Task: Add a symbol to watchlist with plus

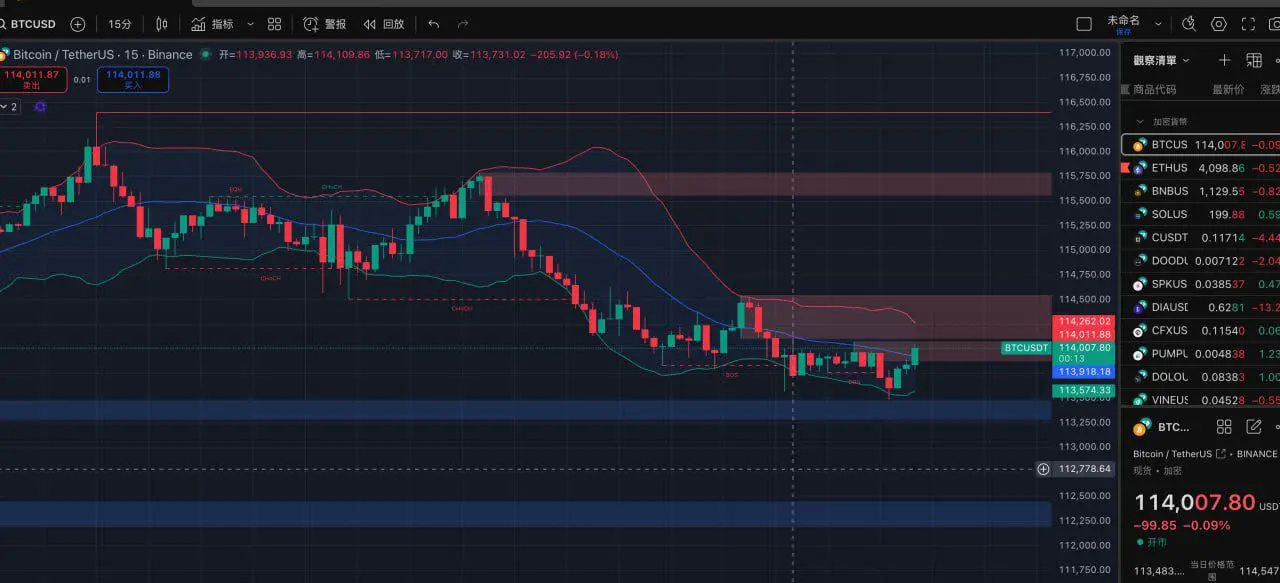Action: pos(1224,60)
